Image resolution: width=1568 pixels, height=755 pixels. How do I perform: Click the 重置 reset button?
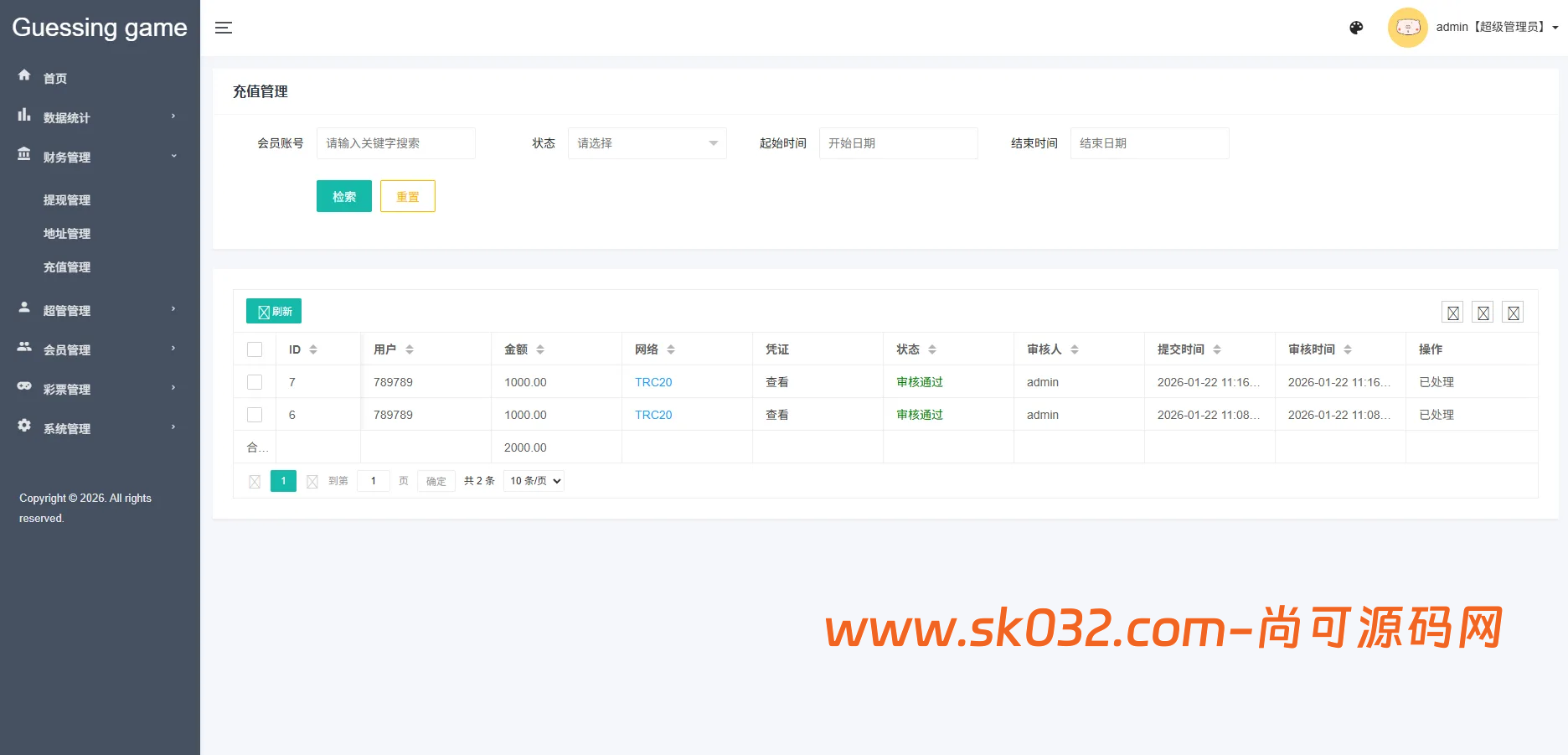(407, 196)
